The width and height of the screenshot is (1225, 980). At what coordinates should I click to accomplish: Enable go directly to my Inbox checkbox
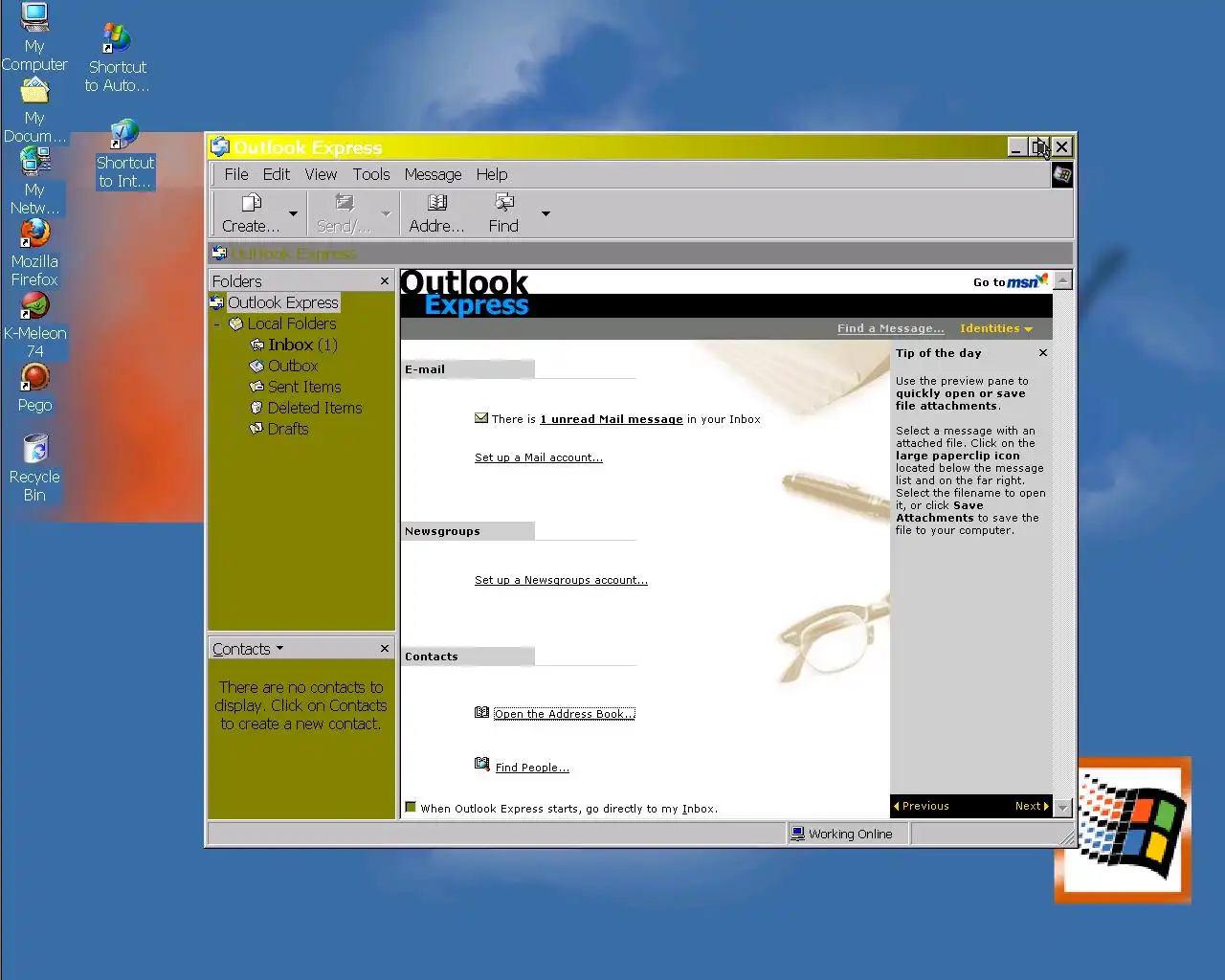tap(411, 808)
